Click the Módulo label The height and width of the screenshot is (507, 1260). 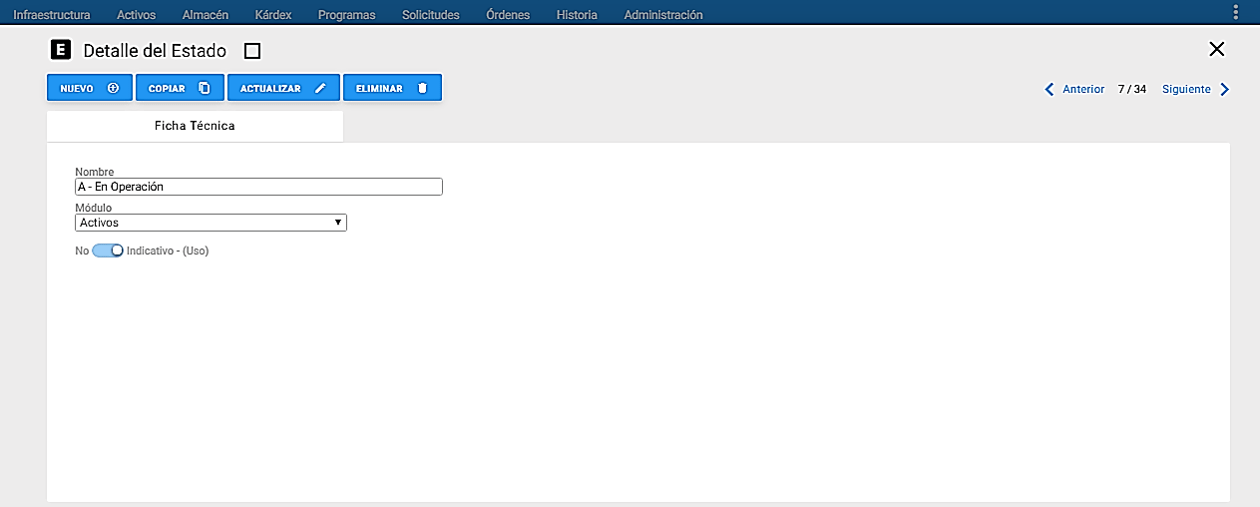point(94,208)
